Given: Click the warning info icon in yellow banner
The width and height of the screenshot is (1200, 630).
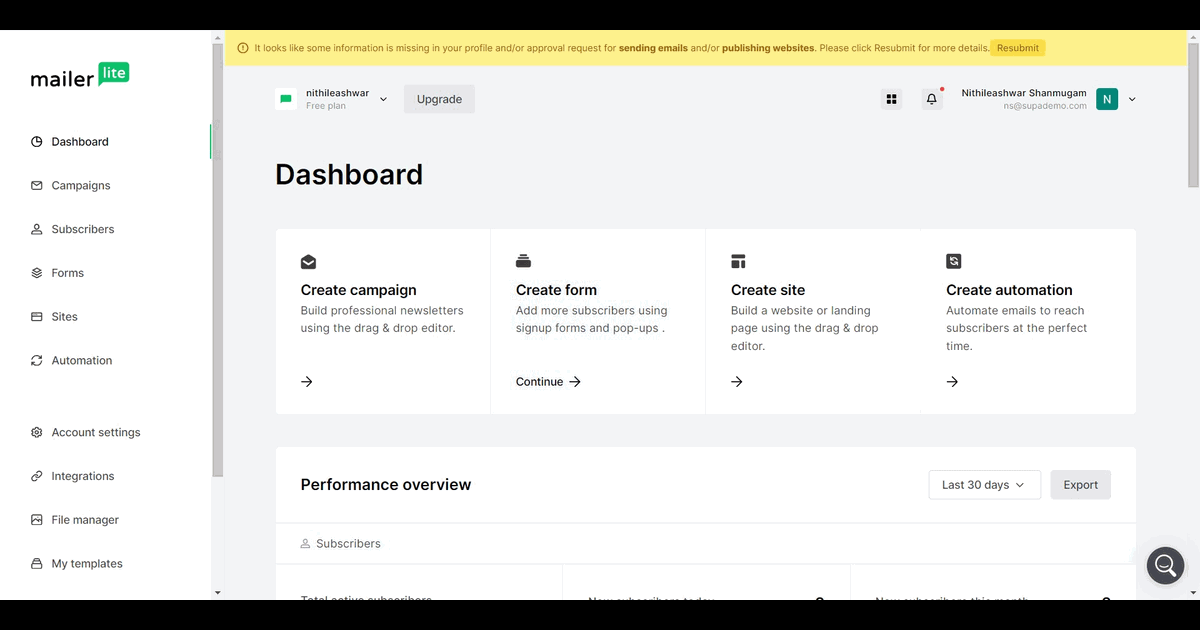Looking at the screenshot, I should (x=243, y=48).
